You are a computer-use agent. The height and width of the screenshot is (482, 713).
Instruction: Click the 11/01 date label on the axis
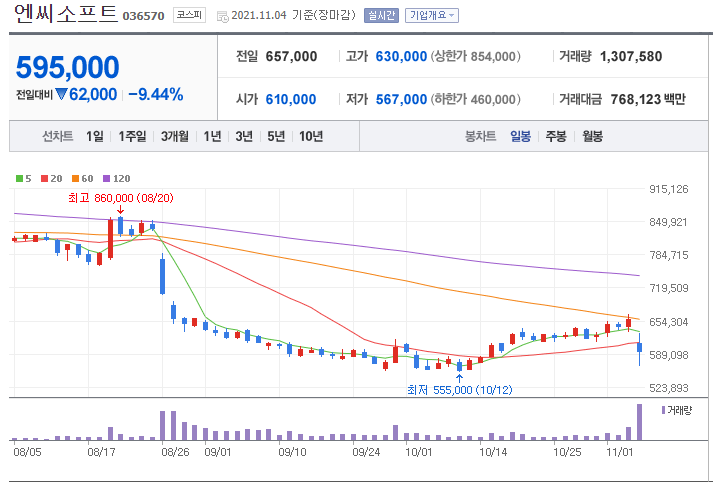[x=619, y=452]
